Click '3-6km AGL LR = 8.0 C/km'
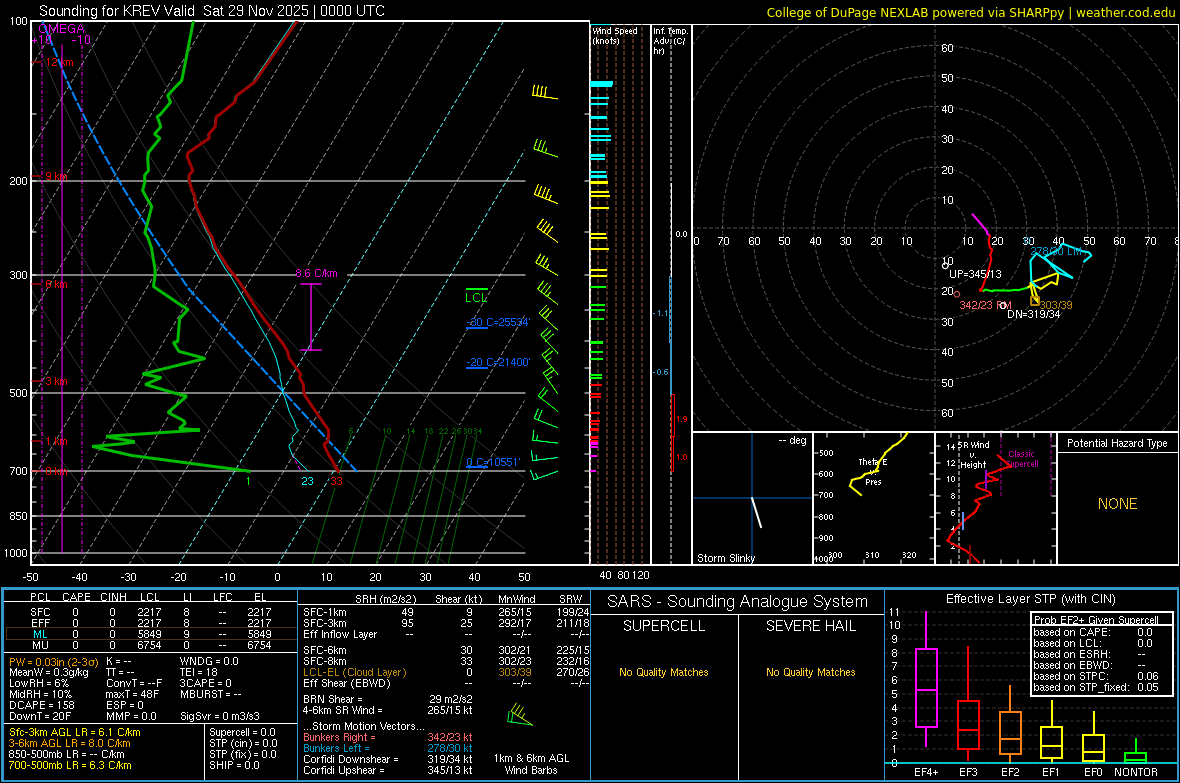The height and width of the screenshot is (783, 1180). point(69,743)
